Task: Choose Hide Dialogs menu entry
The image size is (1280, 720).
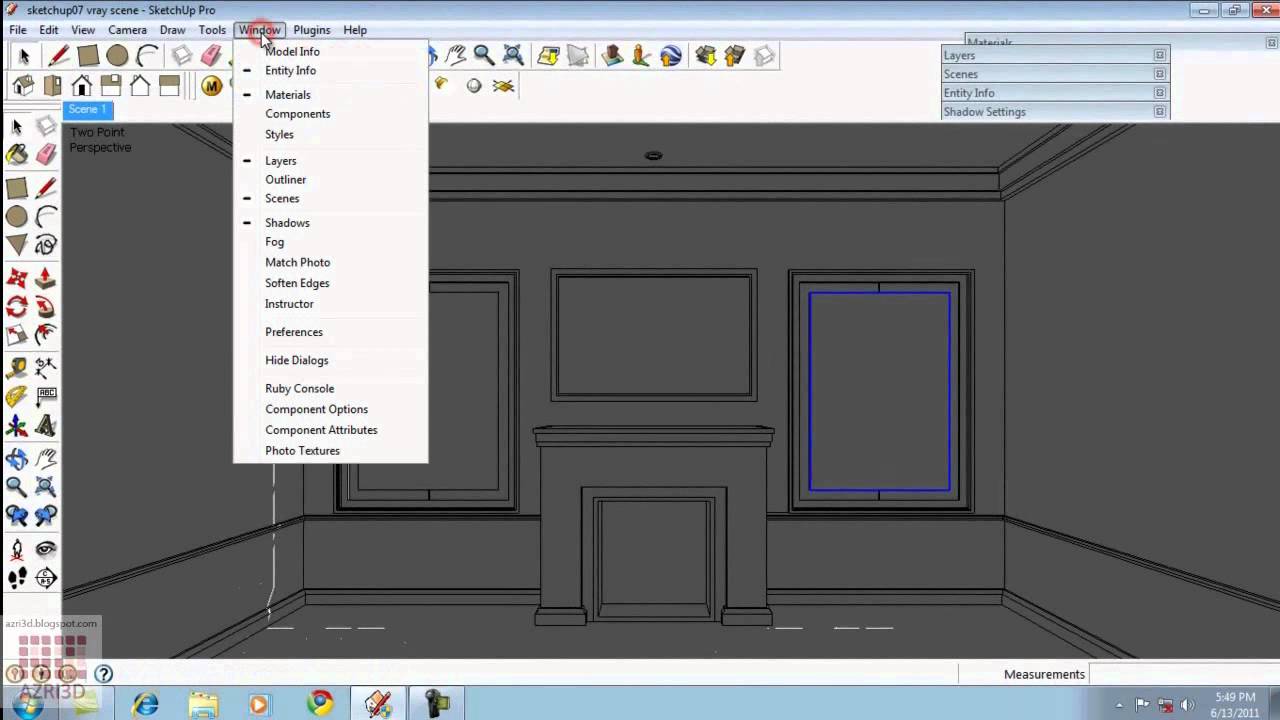Action: pyautogui.click(x=331, y=361)
